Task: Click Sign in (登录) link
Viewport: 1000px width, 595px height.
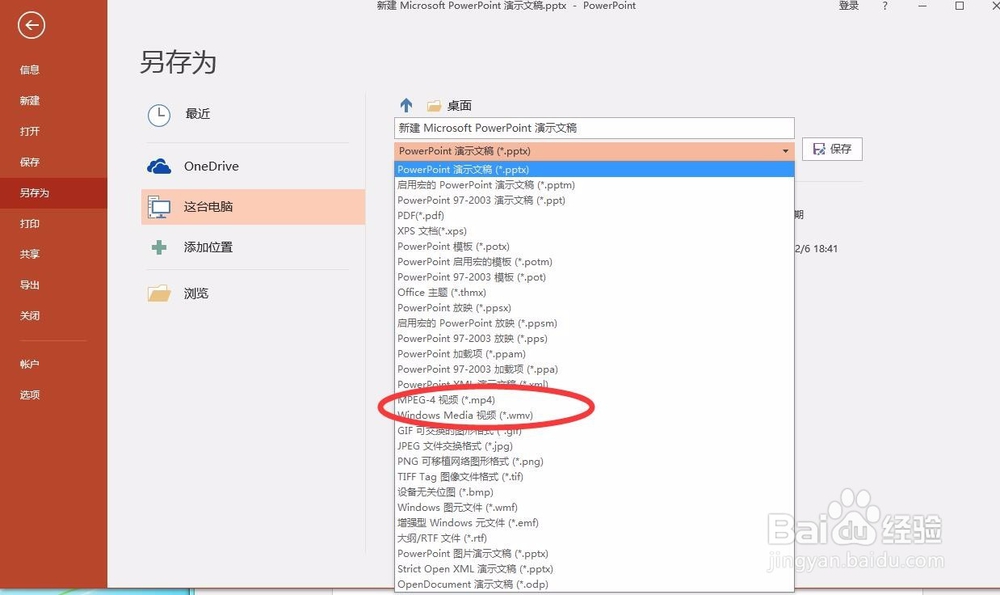Action: [848, 6]
